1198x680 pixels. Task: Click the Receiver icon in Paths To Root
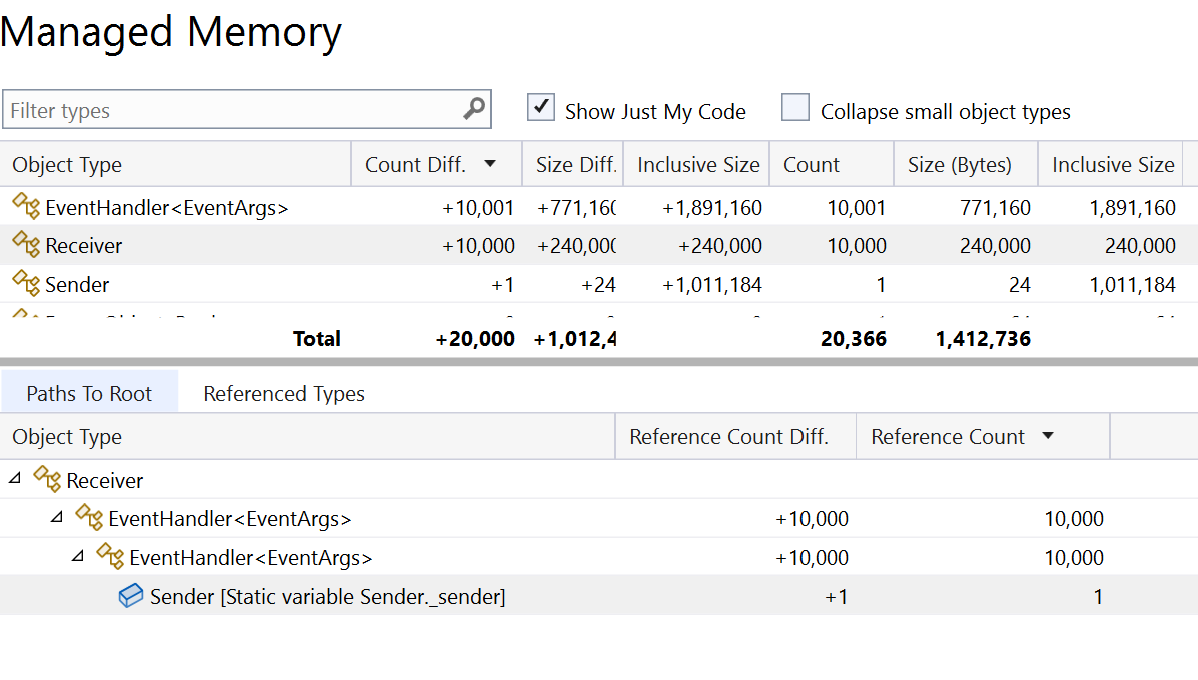[47, 479]
